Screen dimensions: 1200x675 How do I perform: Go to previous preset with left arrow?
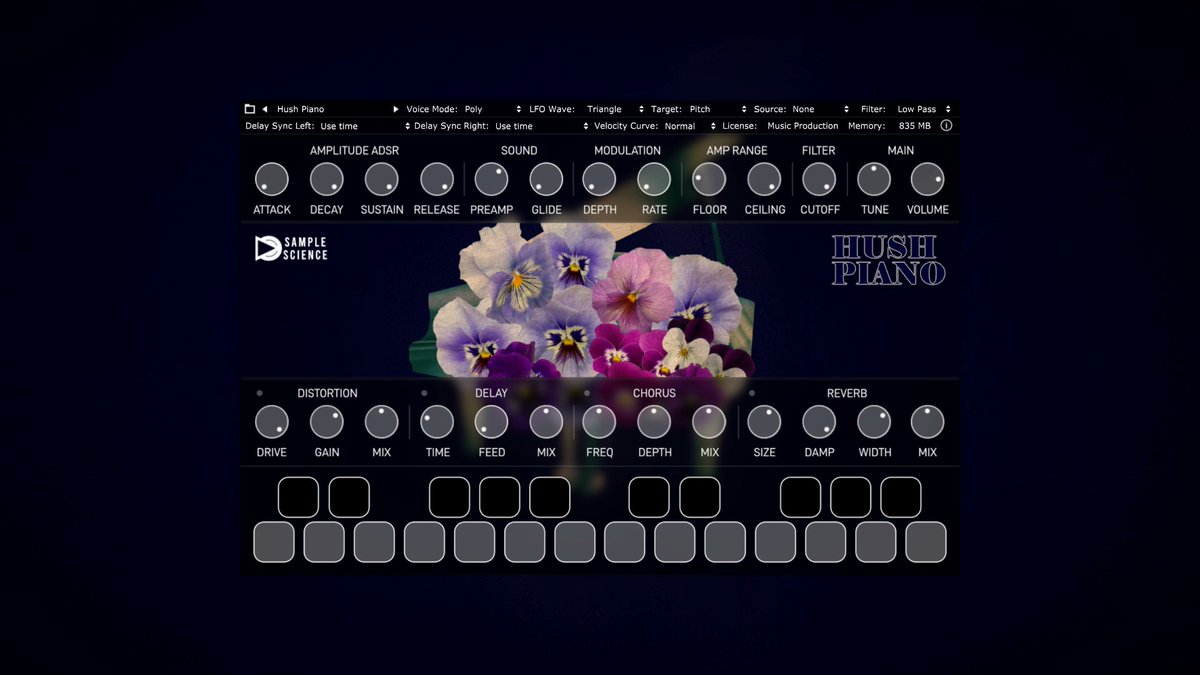pyautogui.click(x=265, y=109)
